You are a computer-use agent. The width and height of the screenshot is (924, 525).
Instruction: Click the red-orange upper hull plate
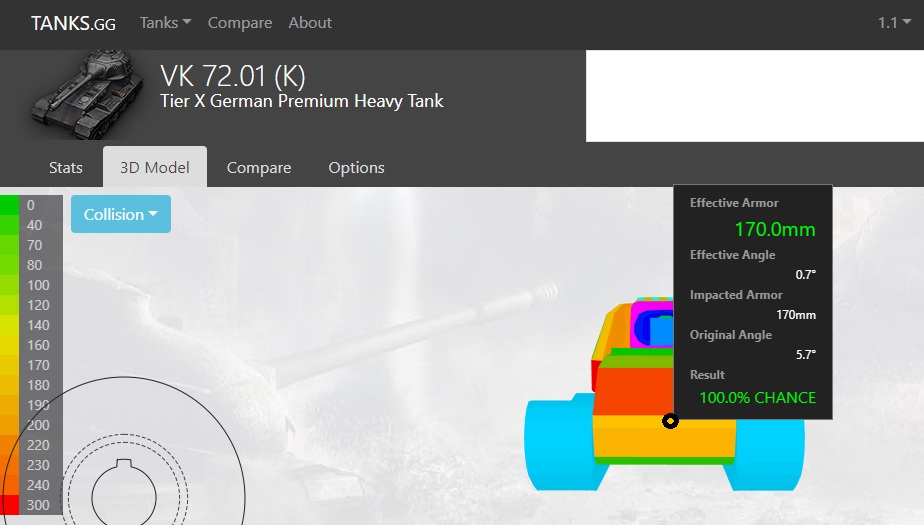coord(633,392)
